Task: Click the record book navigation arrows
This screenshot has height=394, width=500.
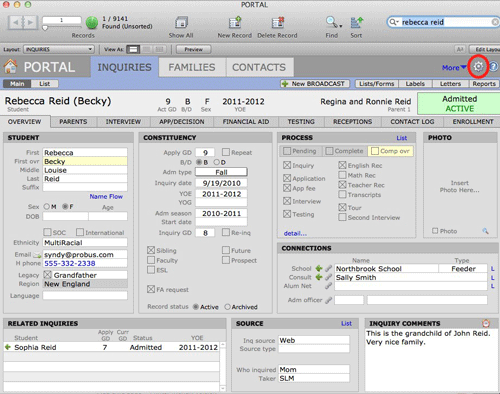Action: [23, 23]
